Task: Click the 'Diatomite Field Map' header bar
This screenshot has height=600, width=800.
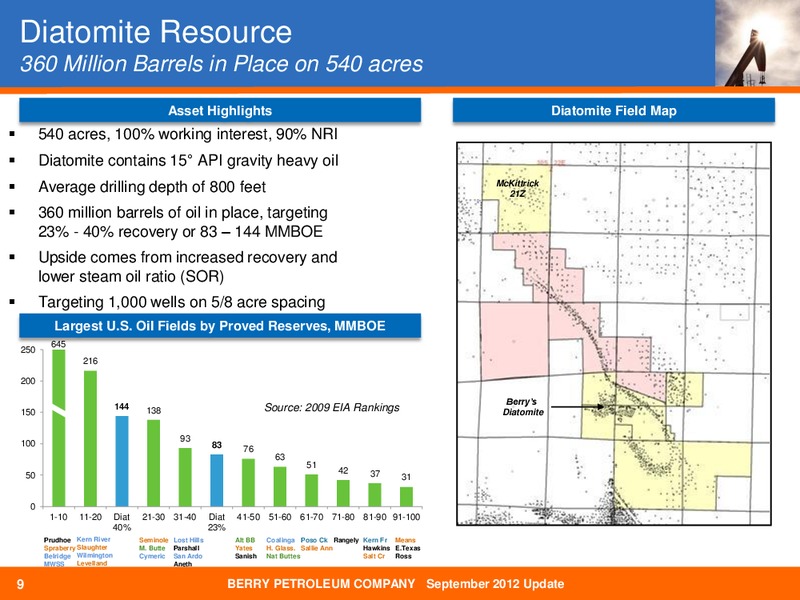Action: point(614,111)
